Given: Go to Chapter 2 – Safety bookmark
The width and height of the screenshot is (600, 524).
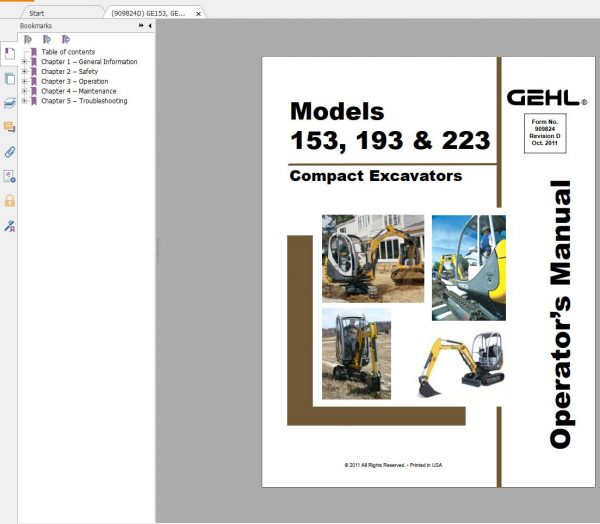Looking at the screenshot, I should click(70, 72).
